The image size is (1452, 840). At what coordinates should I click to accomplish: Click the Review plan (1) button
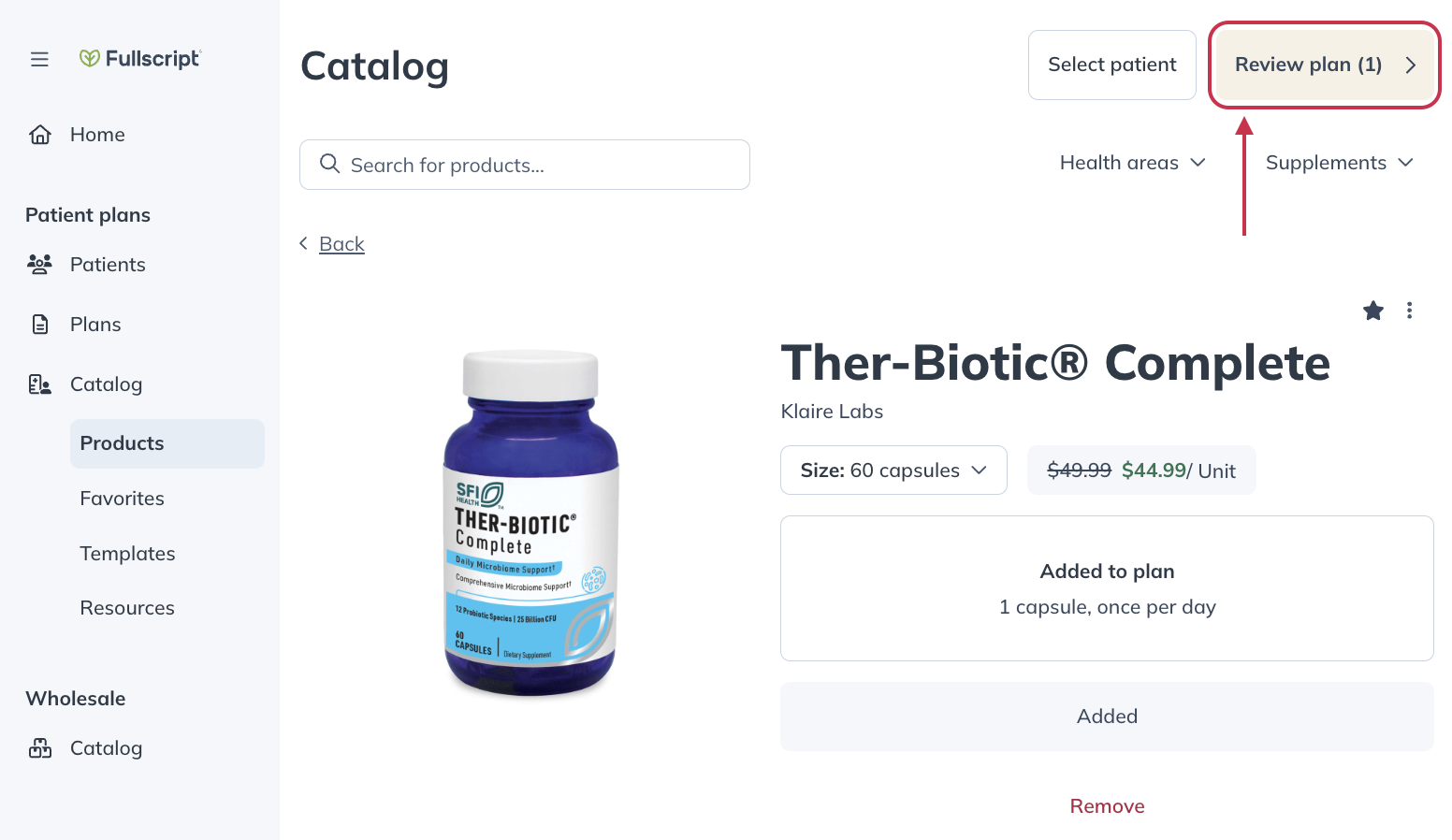1324,65
